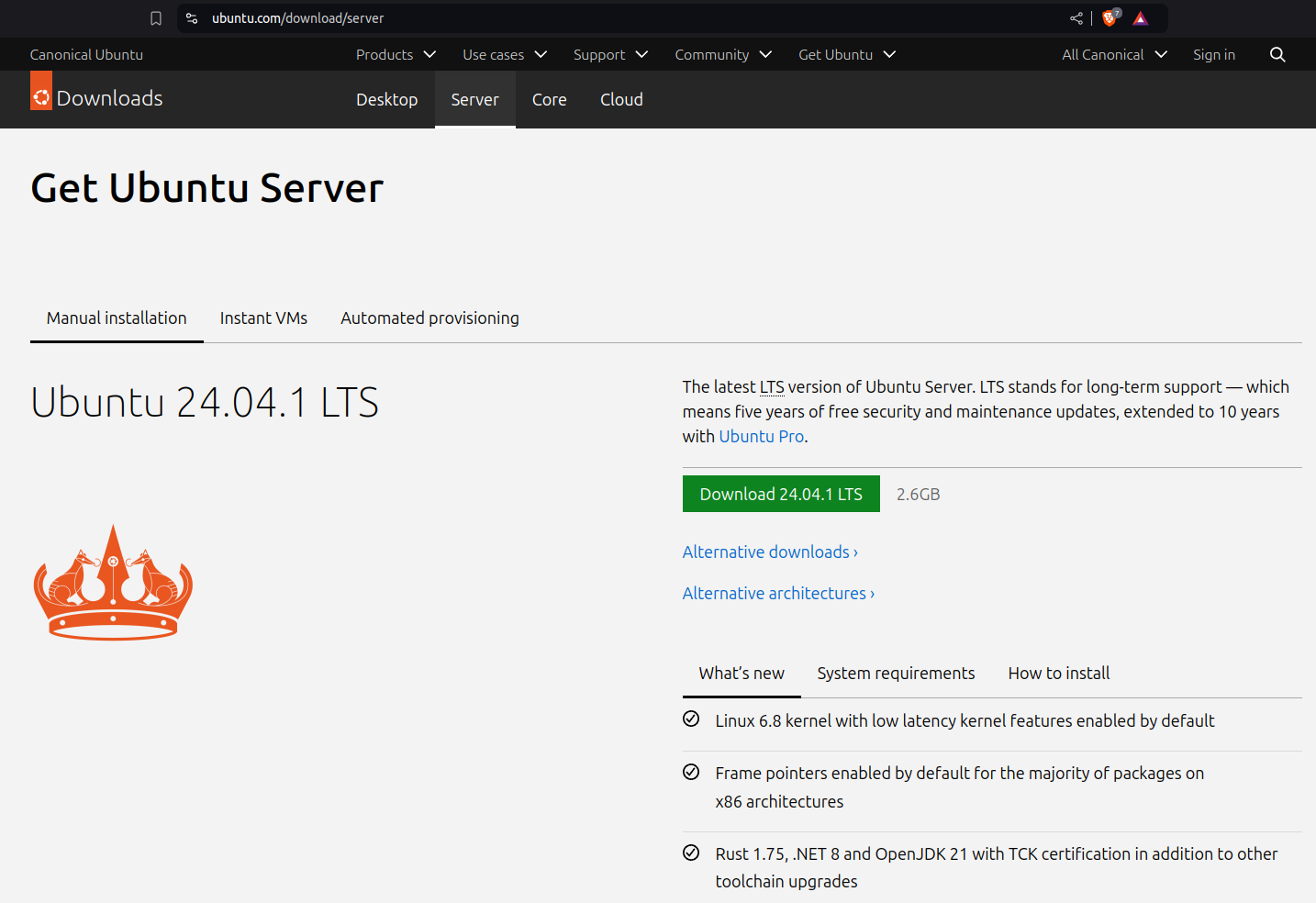Open the Downloads section heading link
Image resolution: width=1316 pixels, height=903 pixels.
pyautogui.click(x=109, y=98)
